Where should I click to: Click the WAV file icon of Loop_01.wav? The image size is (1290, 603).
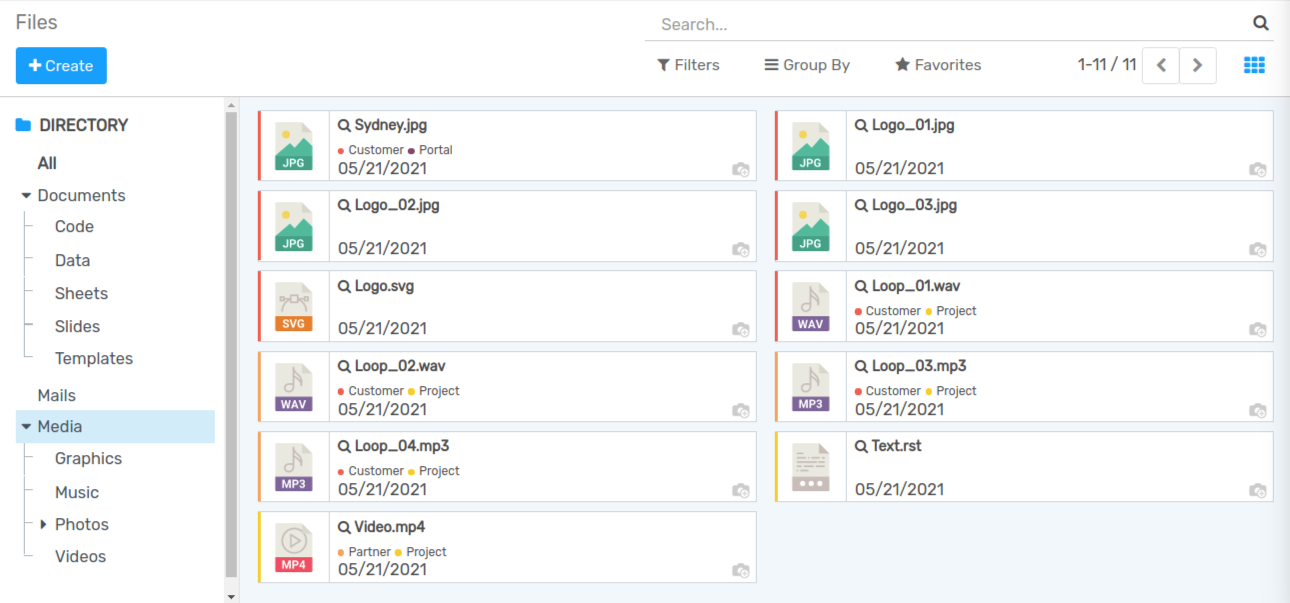(810, 307)
